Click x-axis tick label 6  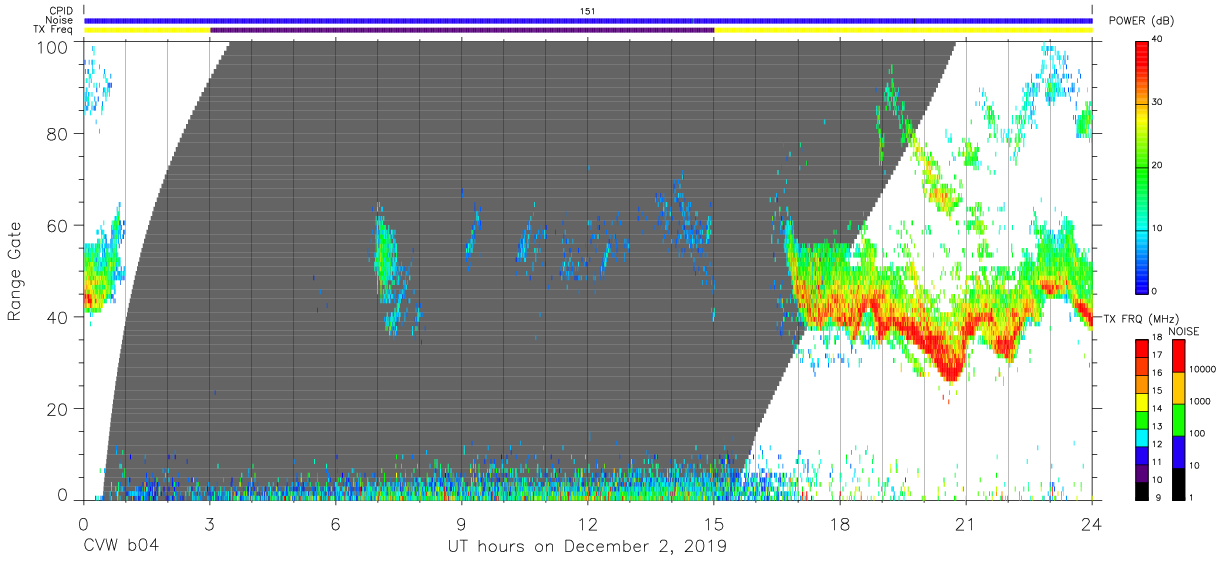tap(336, 523)
